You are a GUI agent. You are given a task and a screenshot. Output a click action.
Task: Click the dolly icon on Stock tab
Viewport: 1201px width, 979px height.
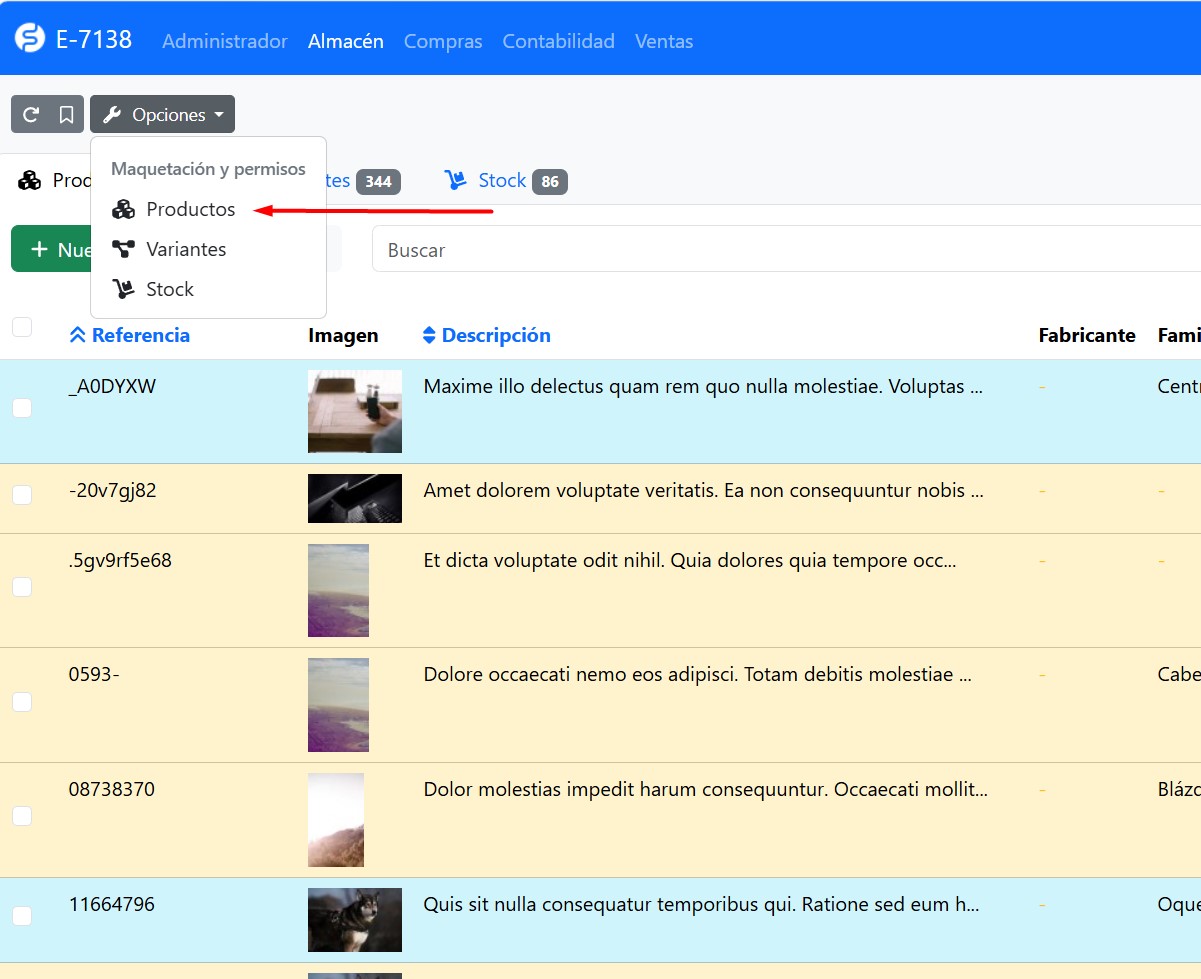pyautogui.click(x=456, y=181)
